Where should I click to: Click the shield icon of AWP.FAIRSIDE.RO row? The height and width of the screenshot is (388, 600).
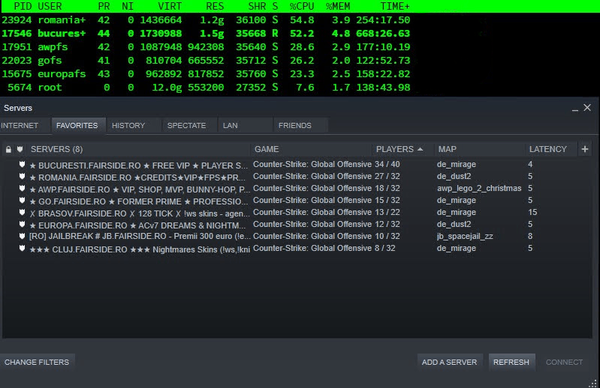click(22, 188)
